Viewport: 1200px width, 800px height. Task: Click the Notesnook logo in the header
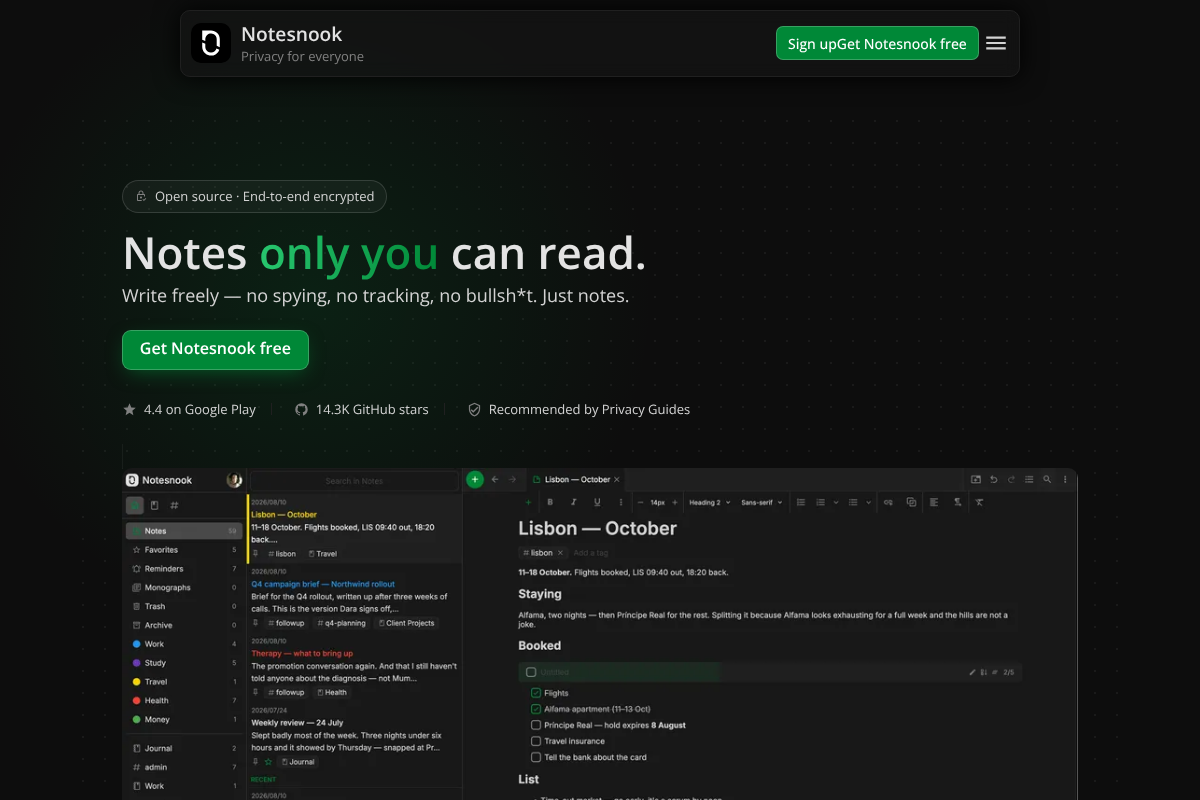[211, 43]
